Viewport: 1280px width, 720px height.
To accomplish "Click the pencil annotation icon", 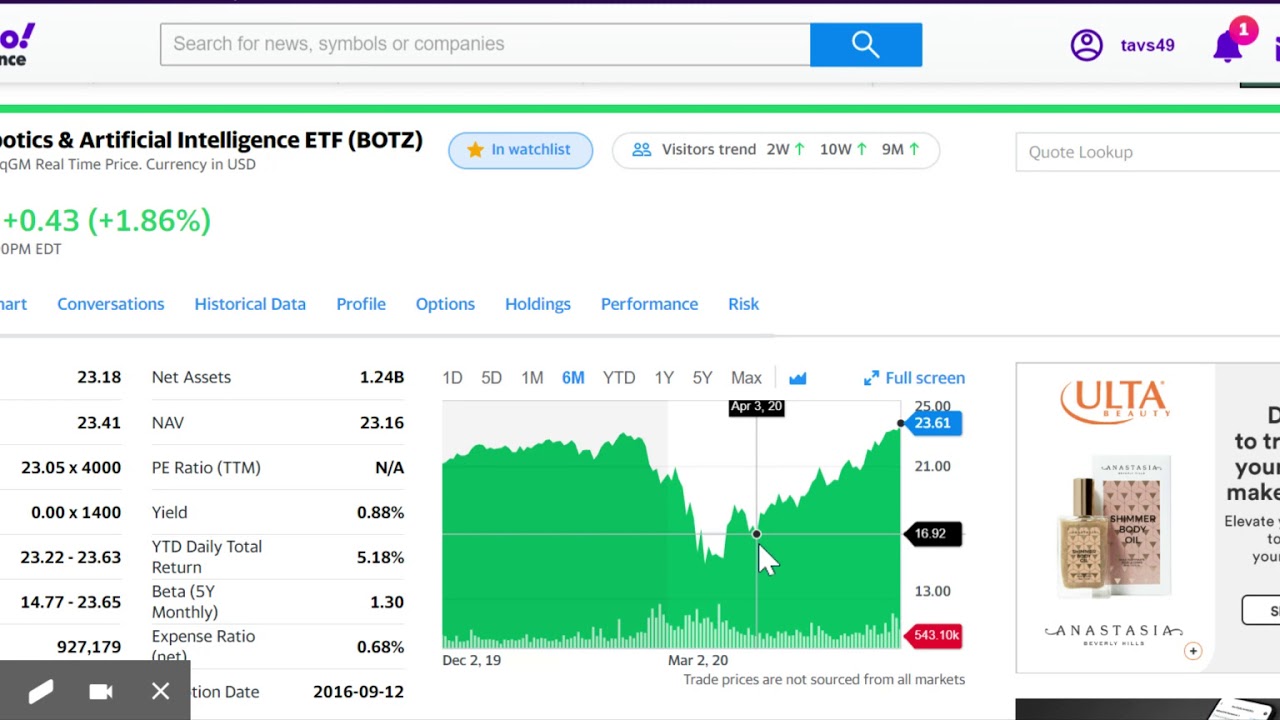I will coord(40,692).
